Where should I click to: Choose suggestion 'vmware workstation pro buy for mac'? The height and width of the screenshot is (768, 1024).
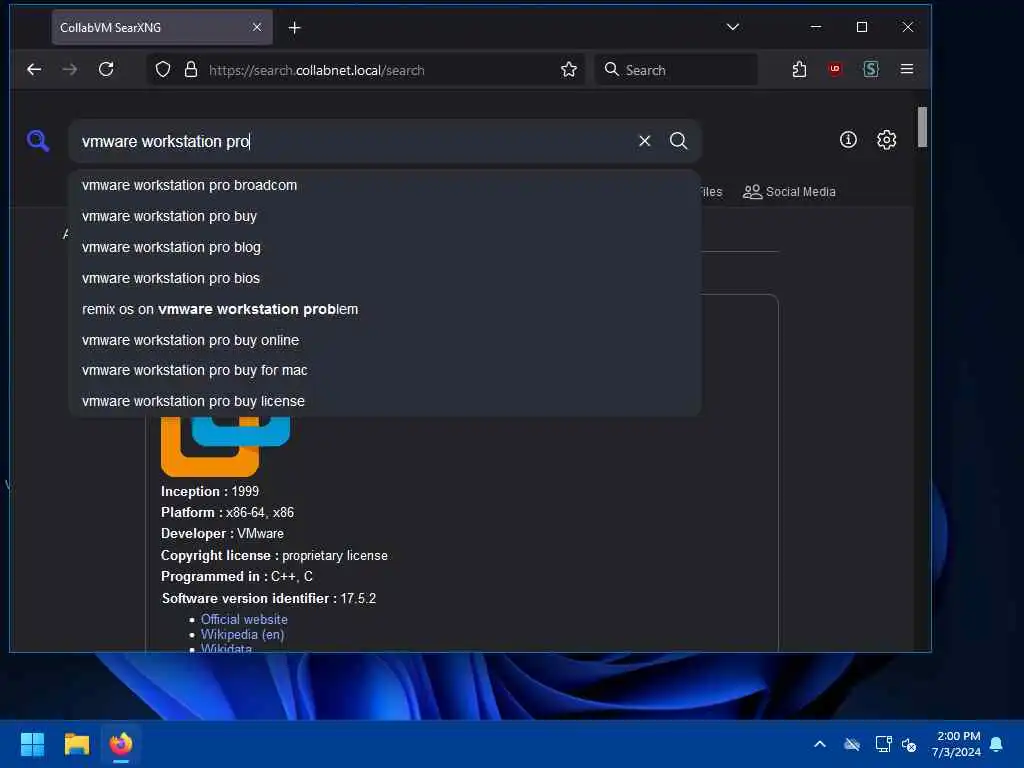point(385,370)
